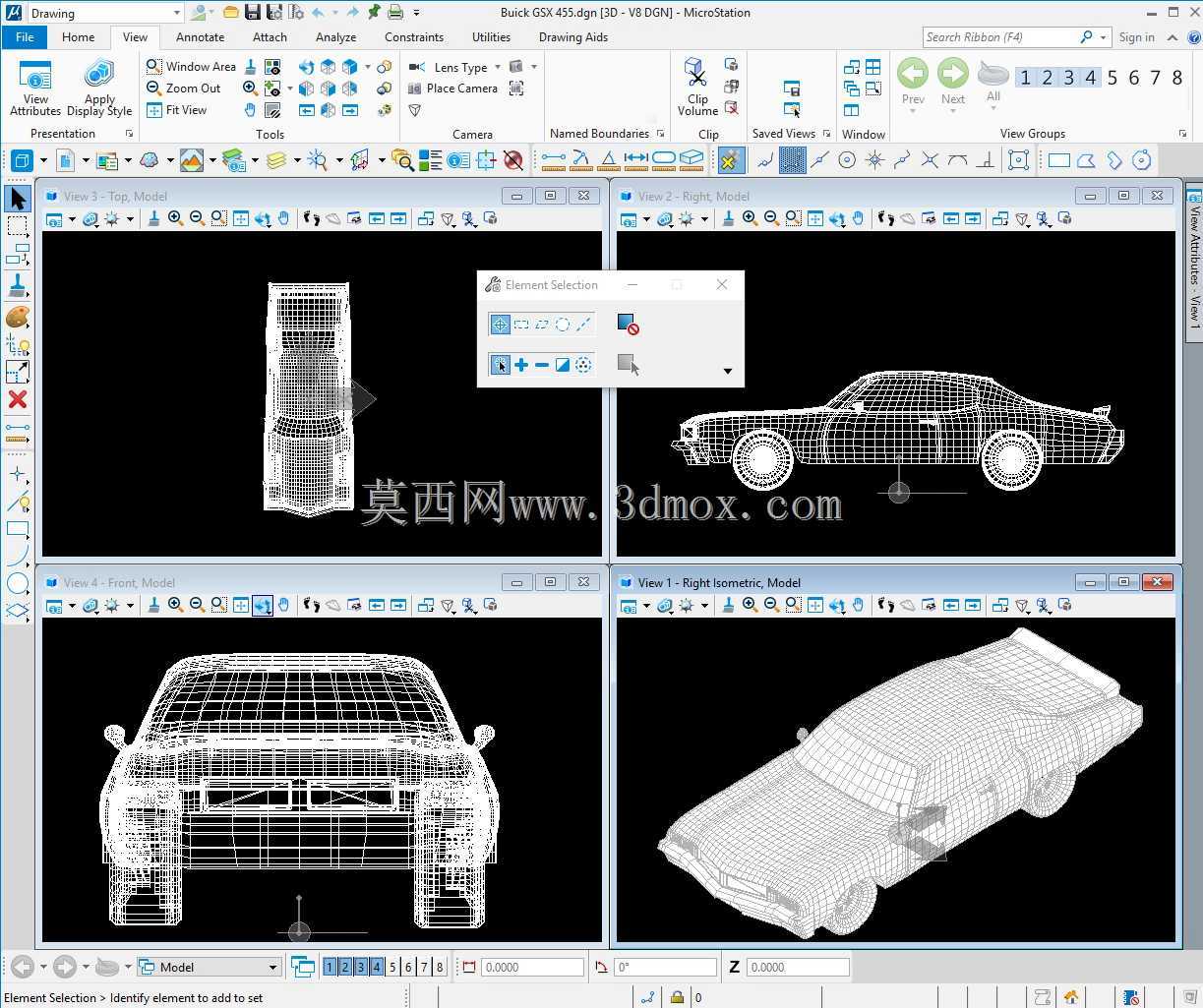Toggle view 5 in the View Groups numbers
1203x1008 pixels.
tap(1113, 78)
